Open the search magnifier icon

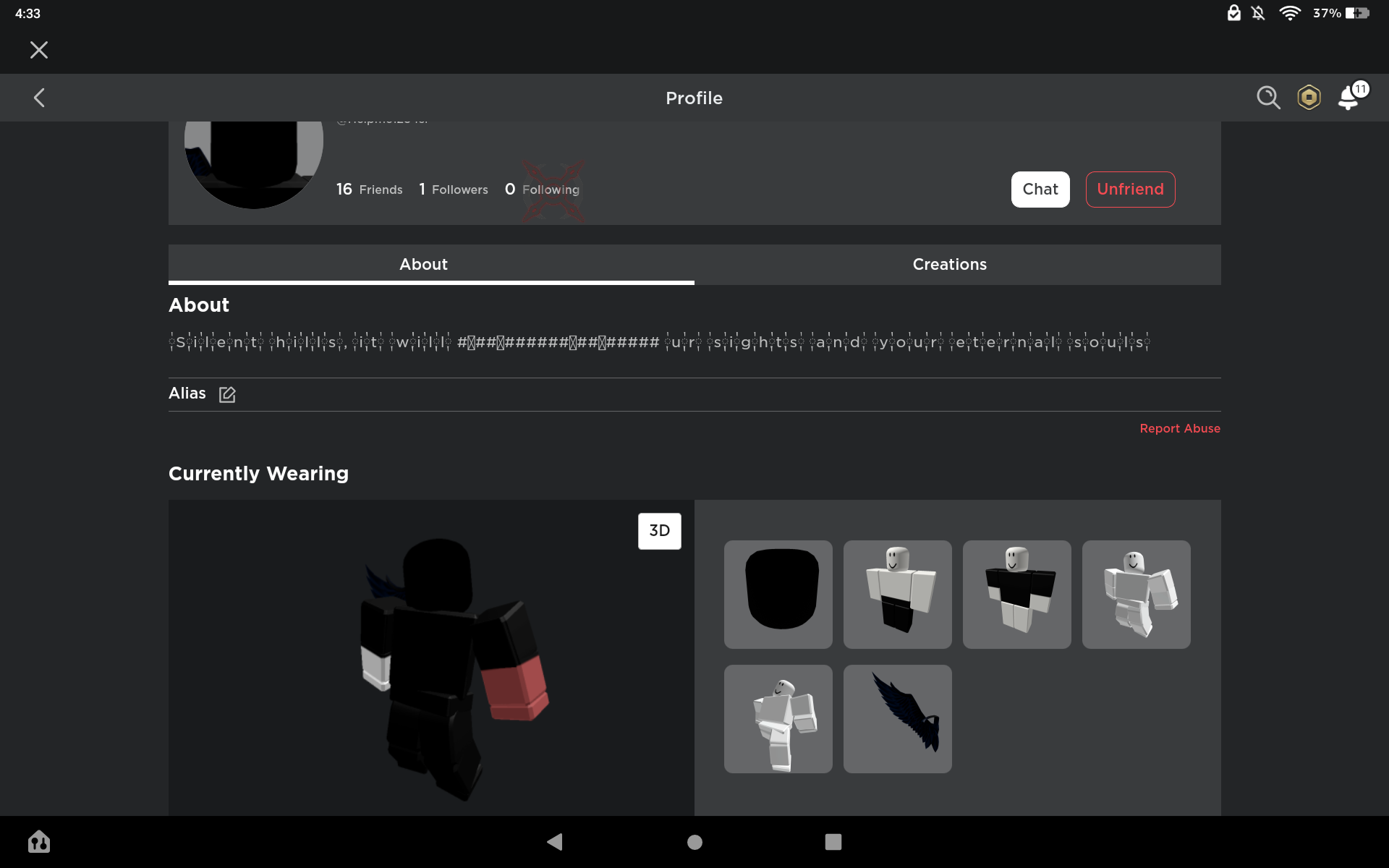pos(1267,98)
